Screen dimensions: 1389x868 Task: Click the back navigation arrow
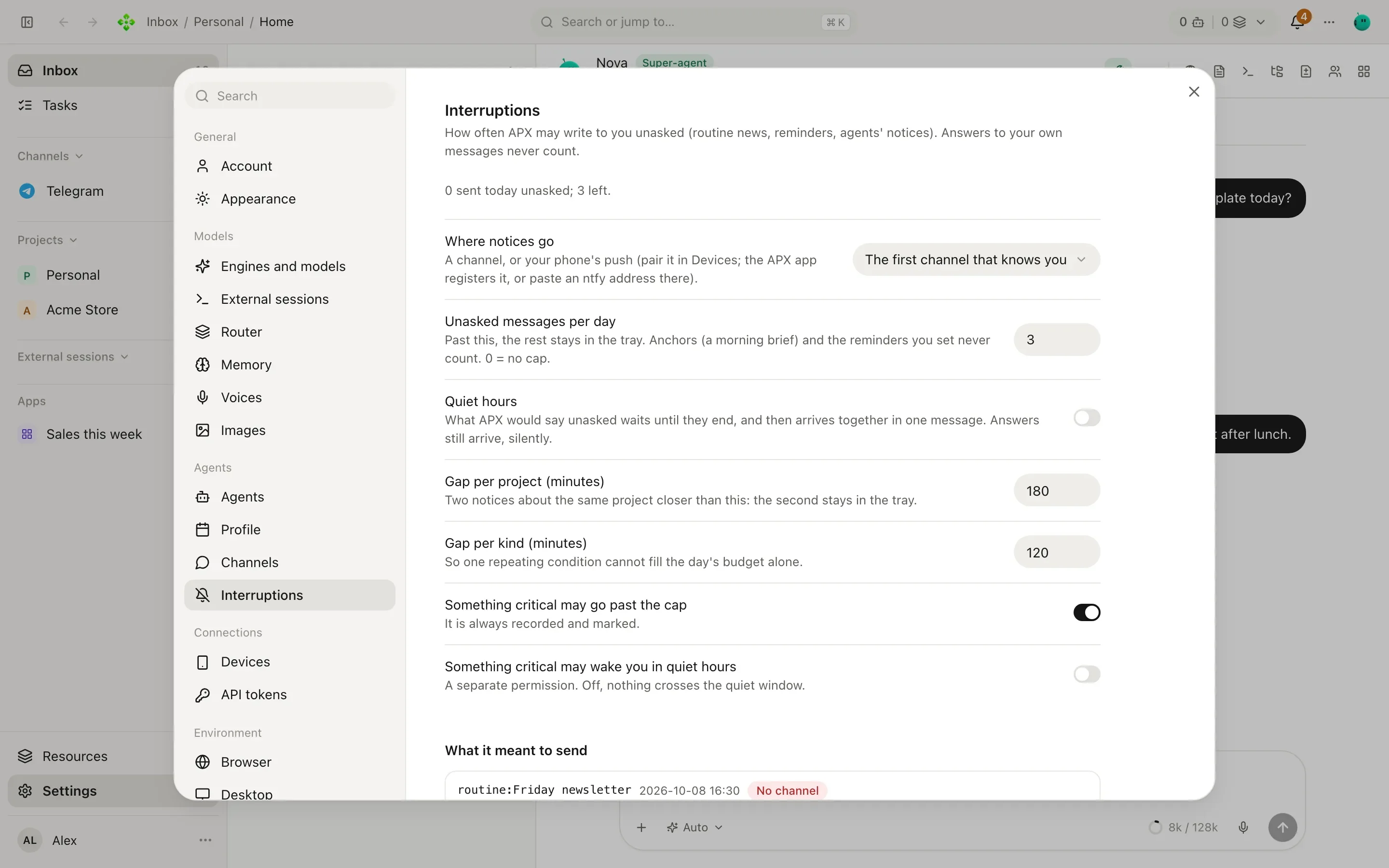pyautogui.click(x=64, y=22)
